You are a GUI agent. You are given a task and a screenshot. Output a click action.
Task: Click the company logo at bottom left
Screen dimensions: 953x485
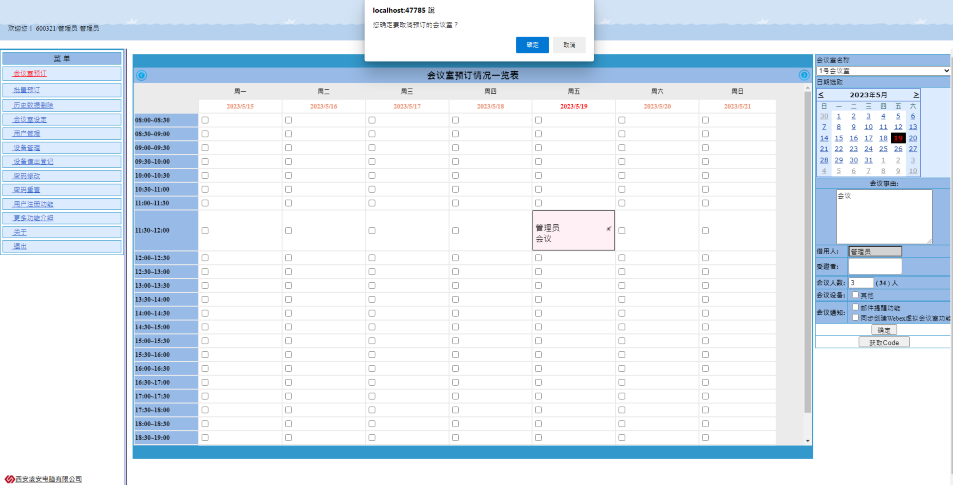pos(9,479)
